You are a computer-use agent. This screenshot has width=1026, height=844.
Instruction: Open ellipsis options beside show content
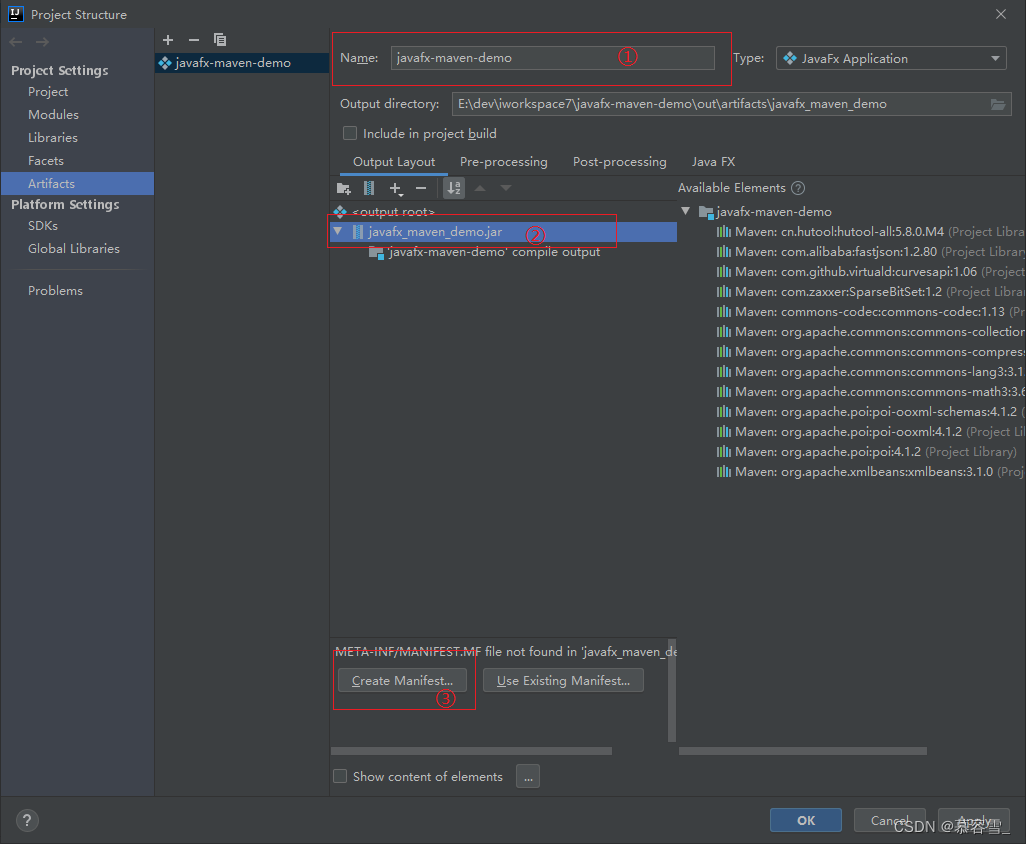(x=528, y=777)
